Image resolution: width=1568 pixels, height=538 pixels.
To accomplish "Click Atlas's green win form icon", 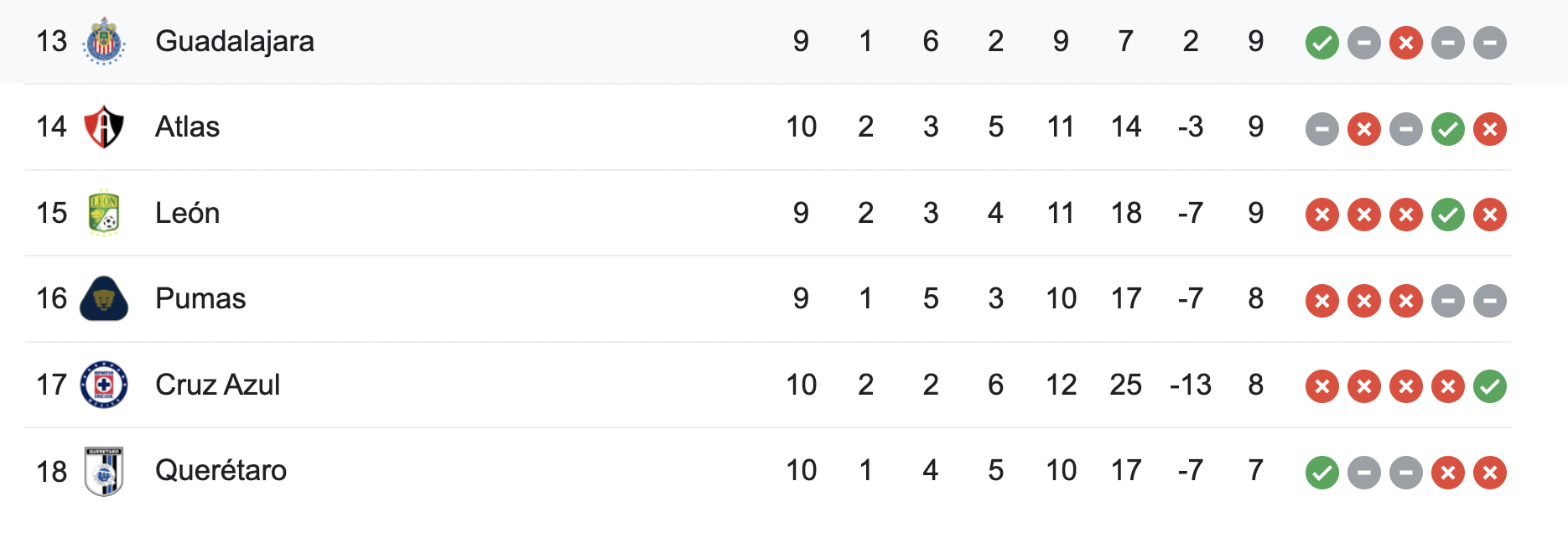I will point(1447,129).
